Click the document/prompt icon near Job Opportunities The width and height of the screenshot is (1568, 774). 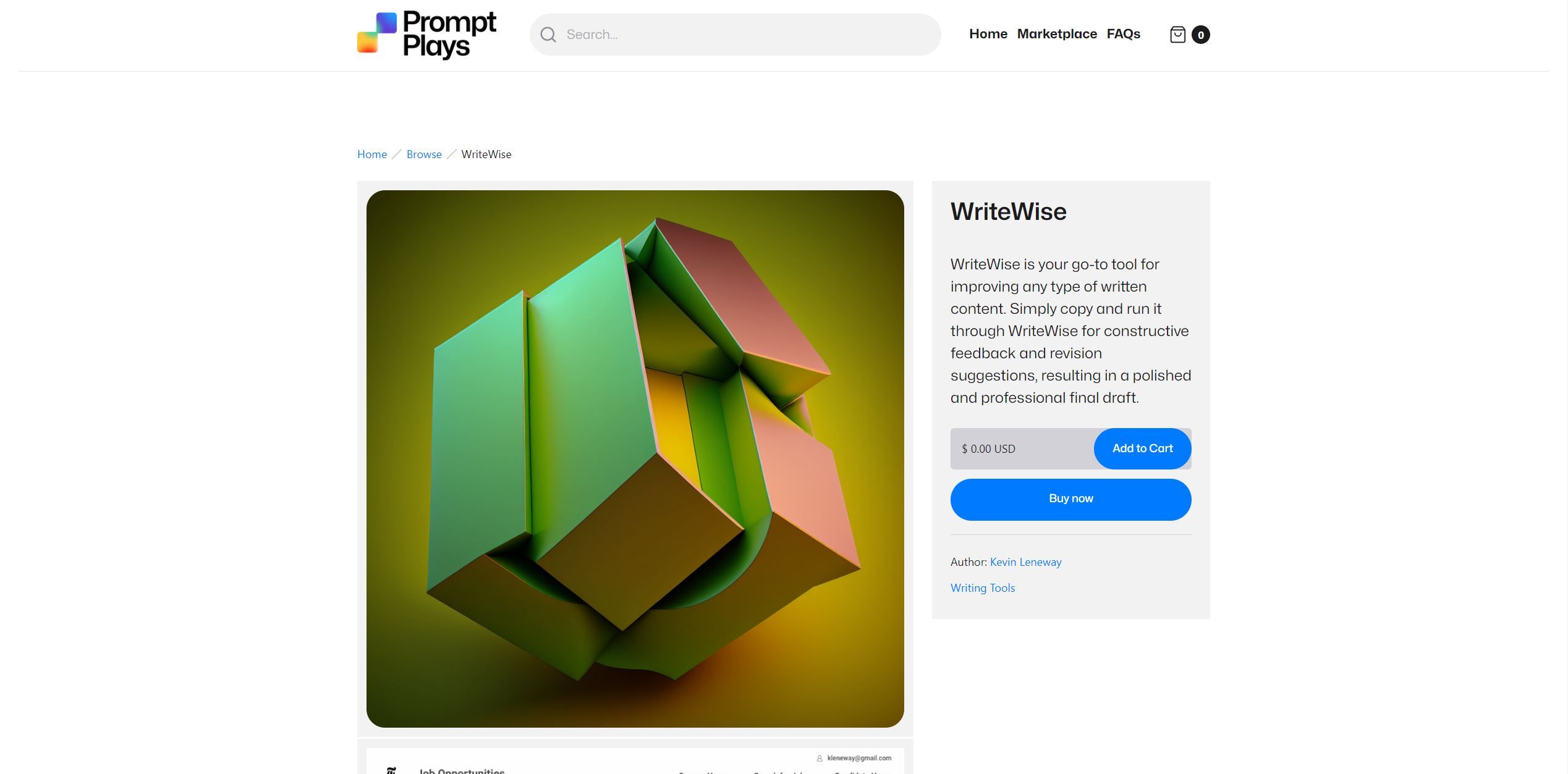tap(391, 770)
